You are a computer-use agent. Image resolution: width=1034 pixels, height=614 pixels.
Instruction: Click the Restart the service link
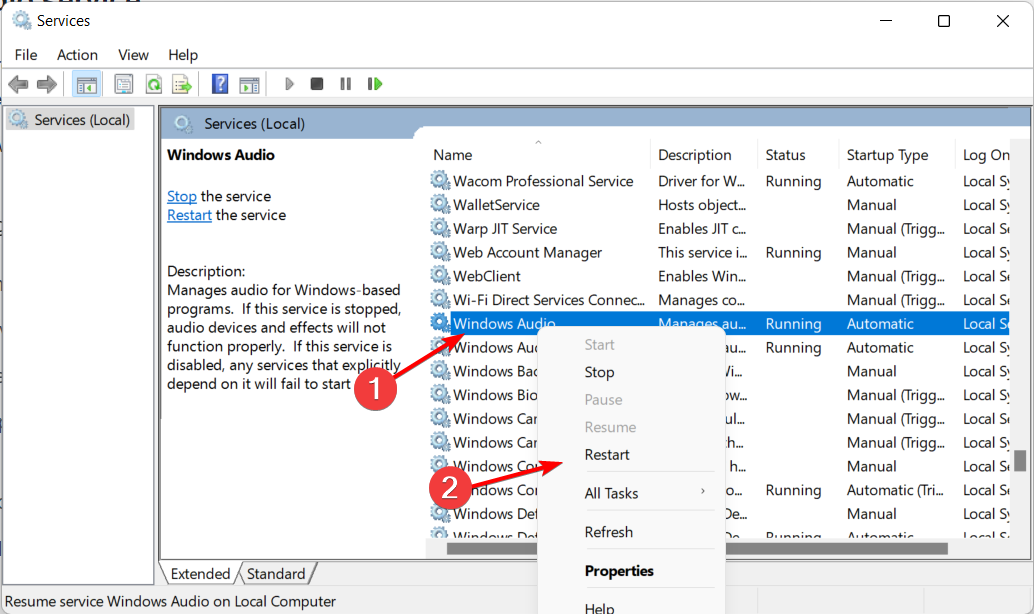189,215
